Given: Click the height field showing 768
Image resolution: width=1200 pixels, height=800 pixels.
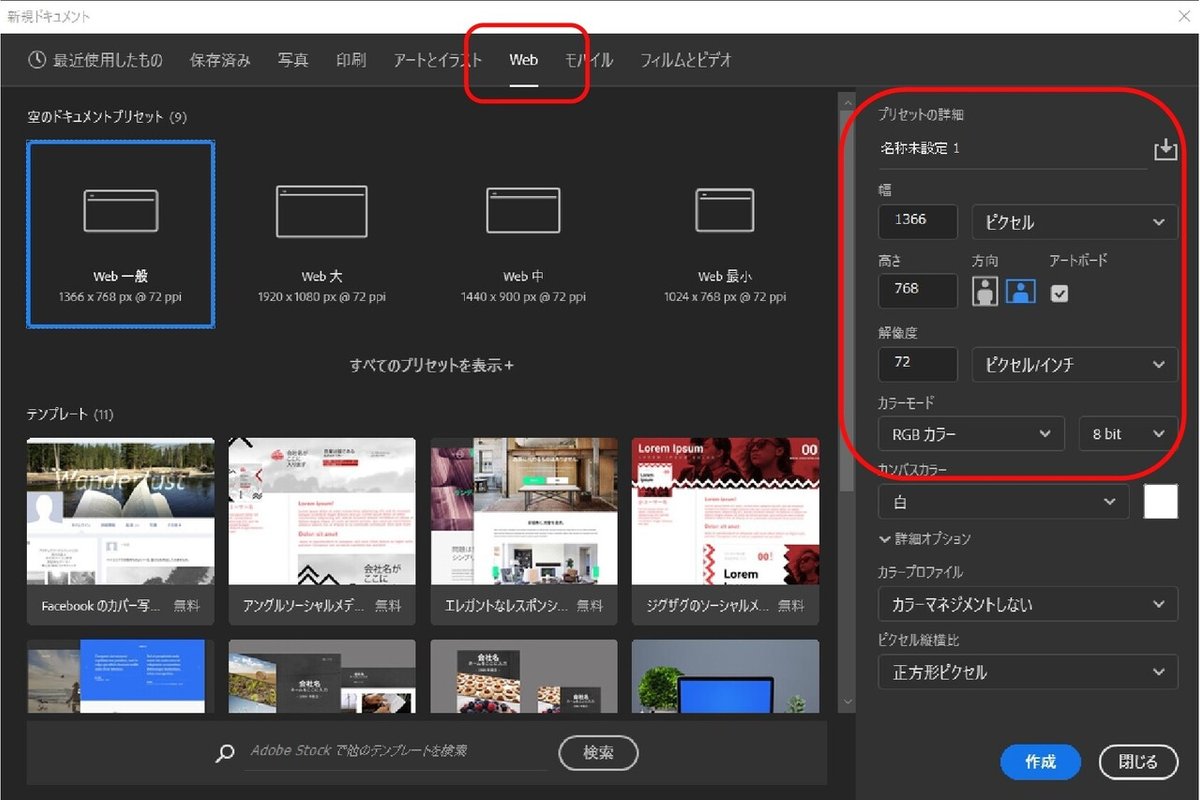Looking at the screenshot, I should 918,290.
